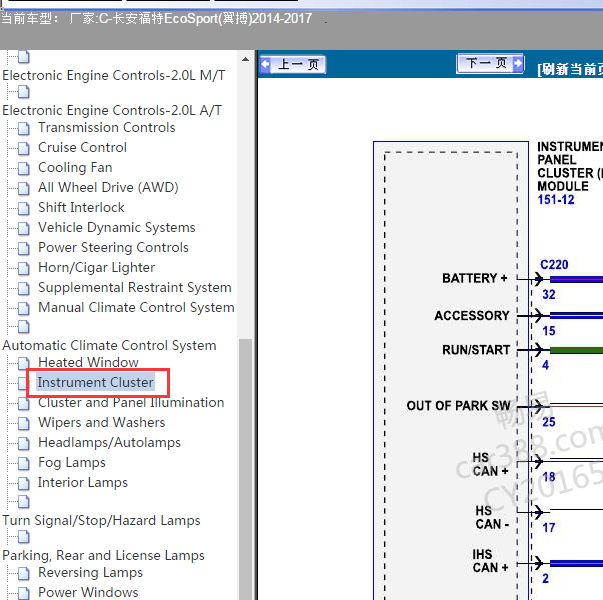Open Power Steering Controls
Image resolution: width=603 pixels, height=600 pixels.
point(113,247)
